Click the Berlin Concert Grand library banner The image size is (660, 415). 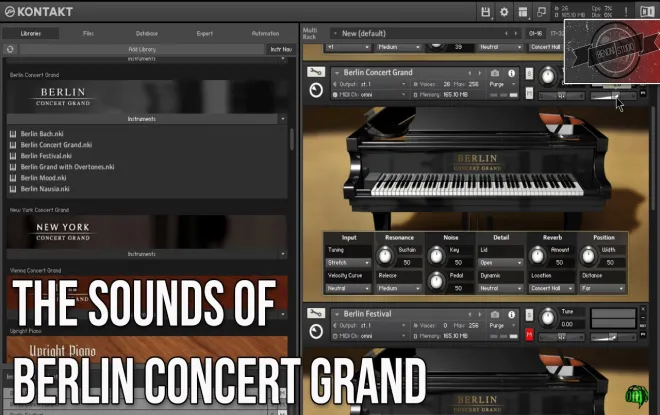(147, 97)
